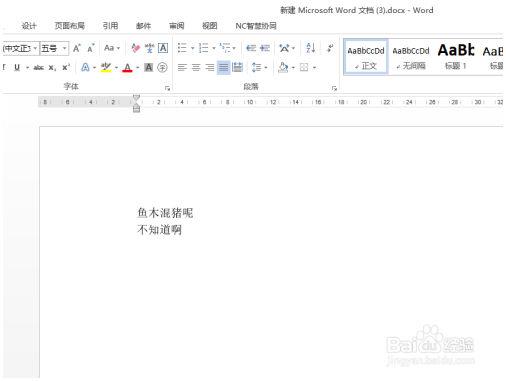Click the Align Right icon
Viewport: 506px width, 381px height.
point(210,68)
